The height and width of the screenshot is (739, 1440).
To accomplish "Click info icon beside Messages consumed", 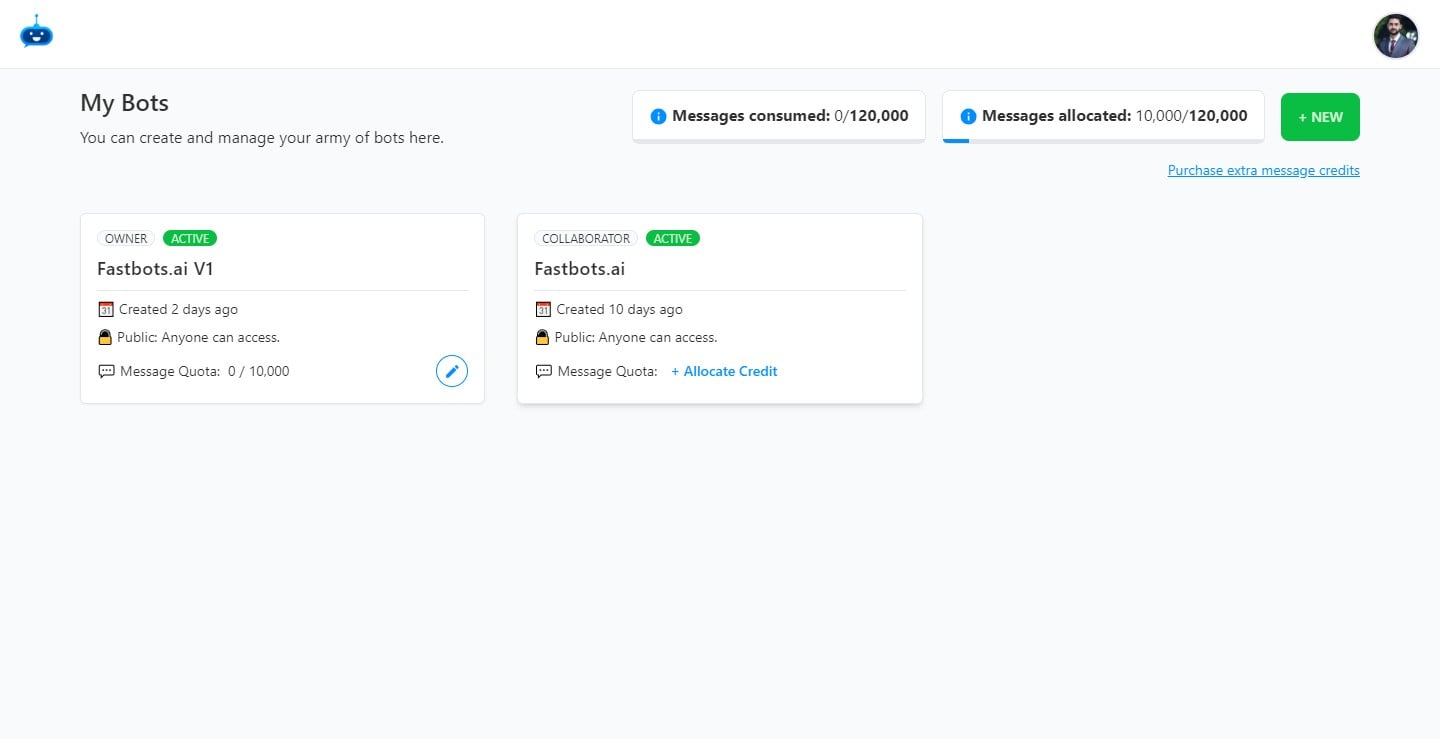I will [x=658, y=116].
